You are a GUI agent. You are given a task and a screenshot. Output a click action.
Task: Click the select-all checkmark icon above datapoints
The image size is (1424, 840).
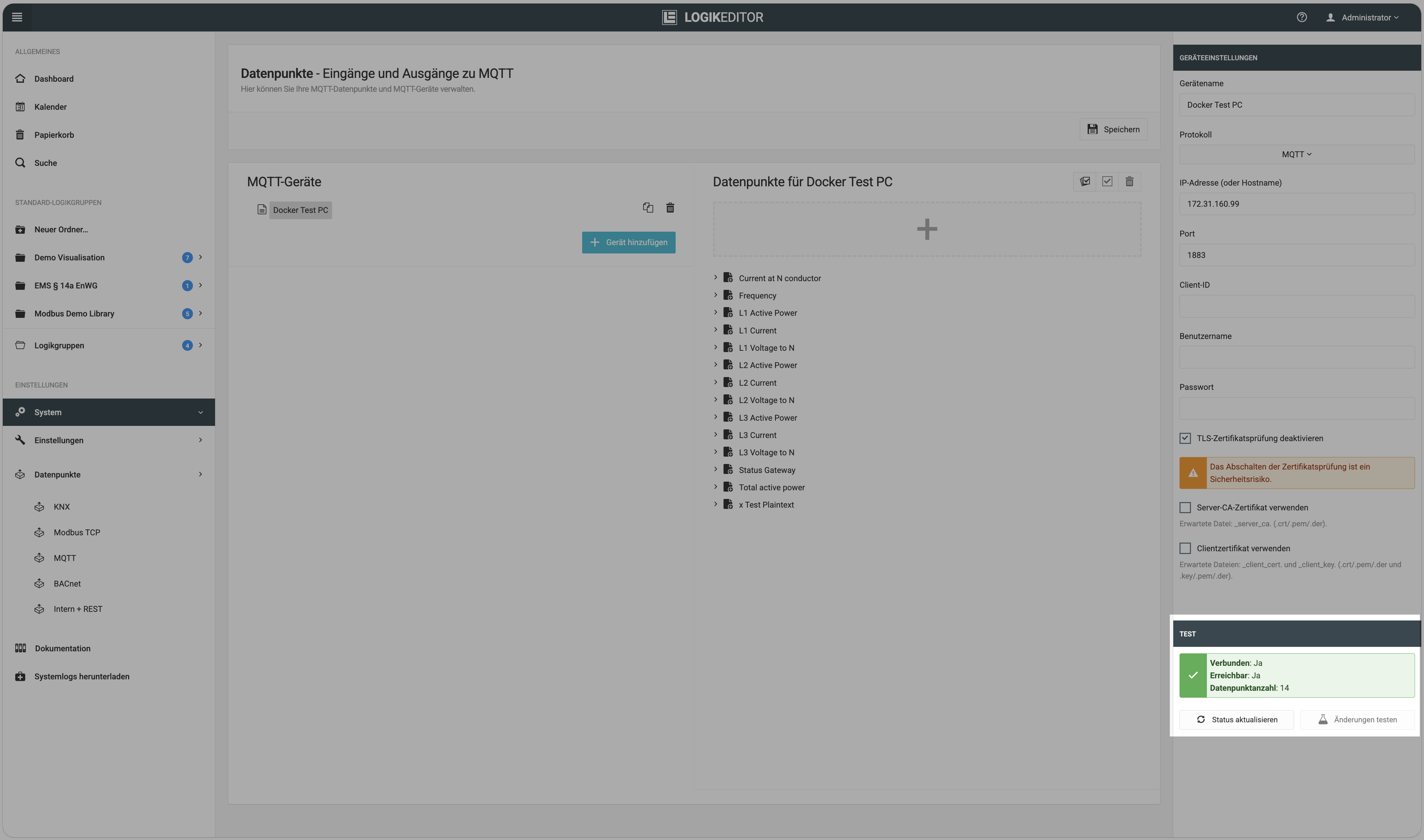pyautogui.click(x=1107, y=181)
